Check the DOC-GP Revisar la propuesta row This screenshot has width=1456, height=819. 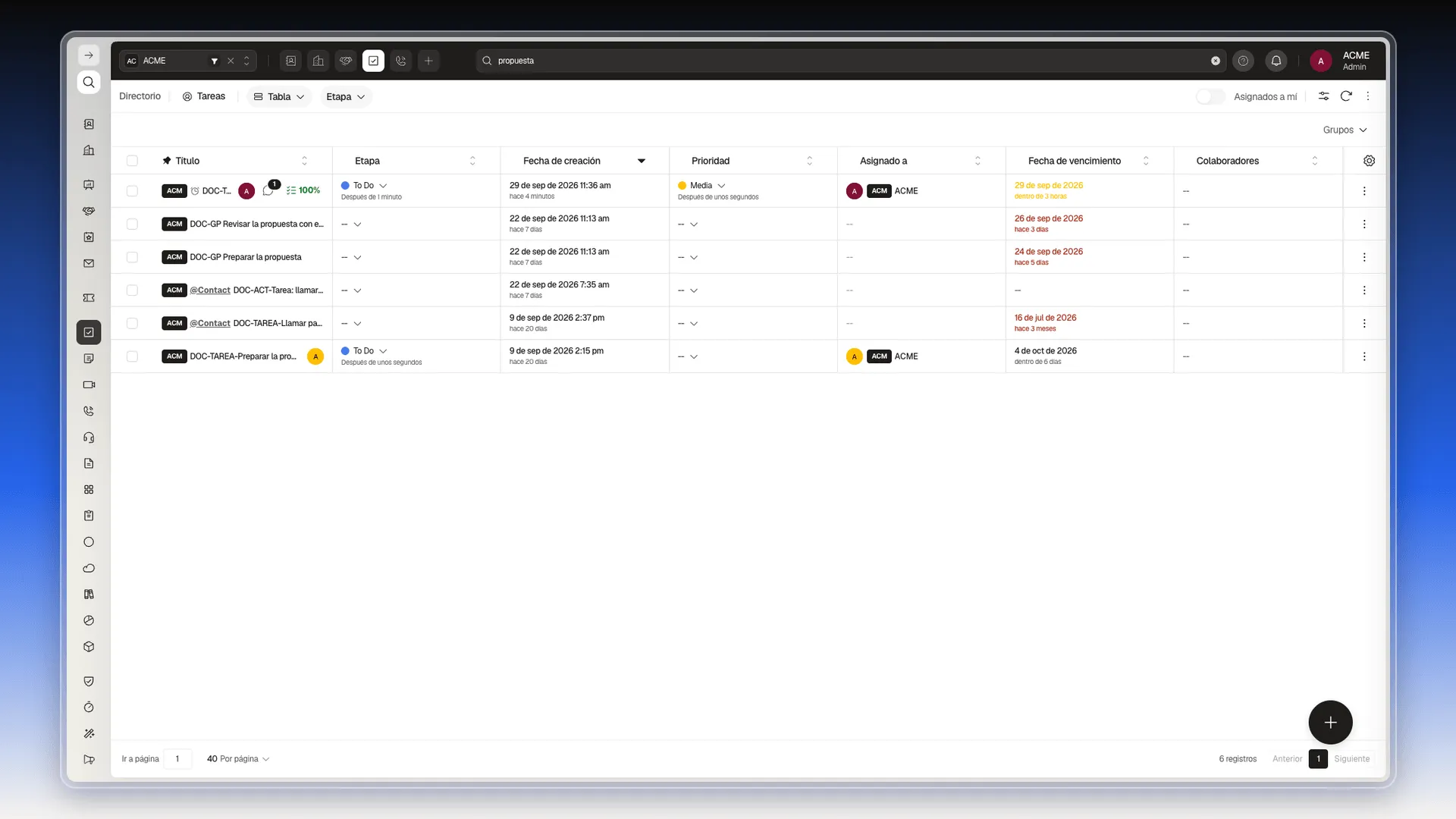pos(132,224)
